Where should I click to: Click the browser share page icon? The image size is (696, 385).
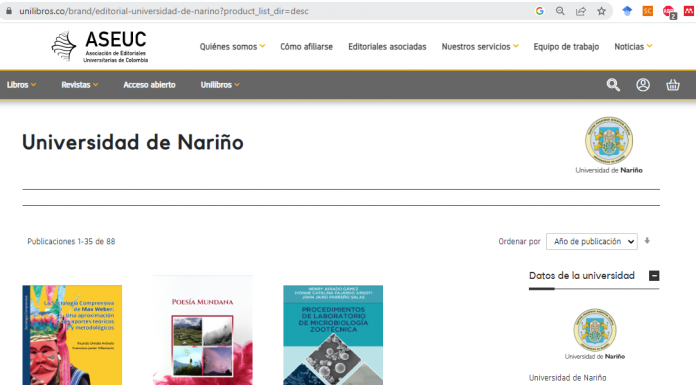(581, 11)
